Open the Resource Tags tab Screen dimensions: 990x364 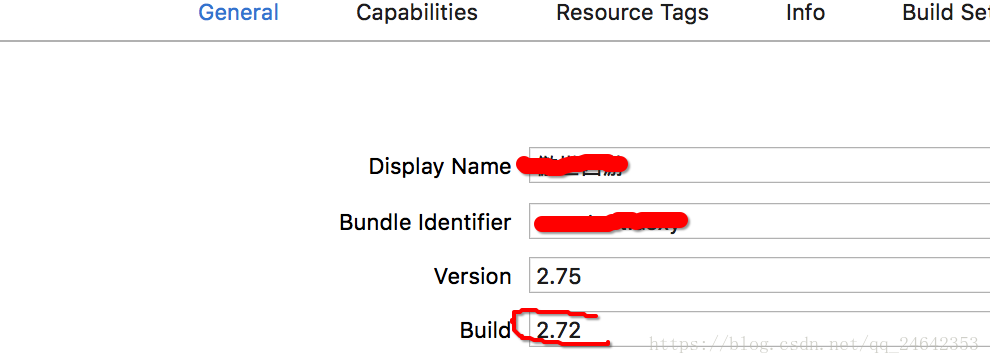tap(632, 13)
